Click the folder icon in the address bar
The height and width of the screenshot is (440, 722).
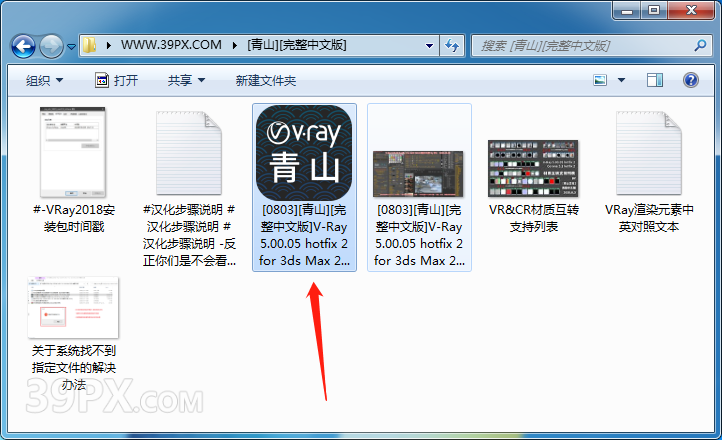(x=89, y=45)
